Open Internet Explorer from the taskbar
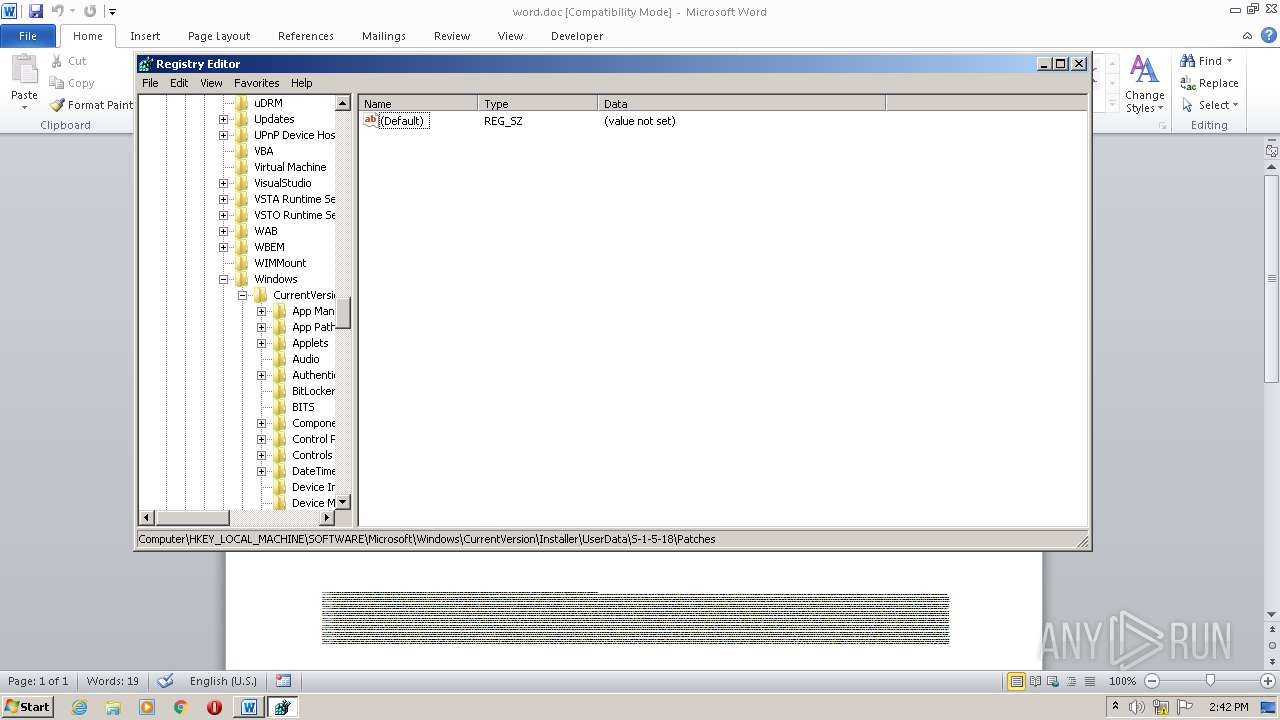The width and height of the screenshot is (1280, 720). (79, 707)
